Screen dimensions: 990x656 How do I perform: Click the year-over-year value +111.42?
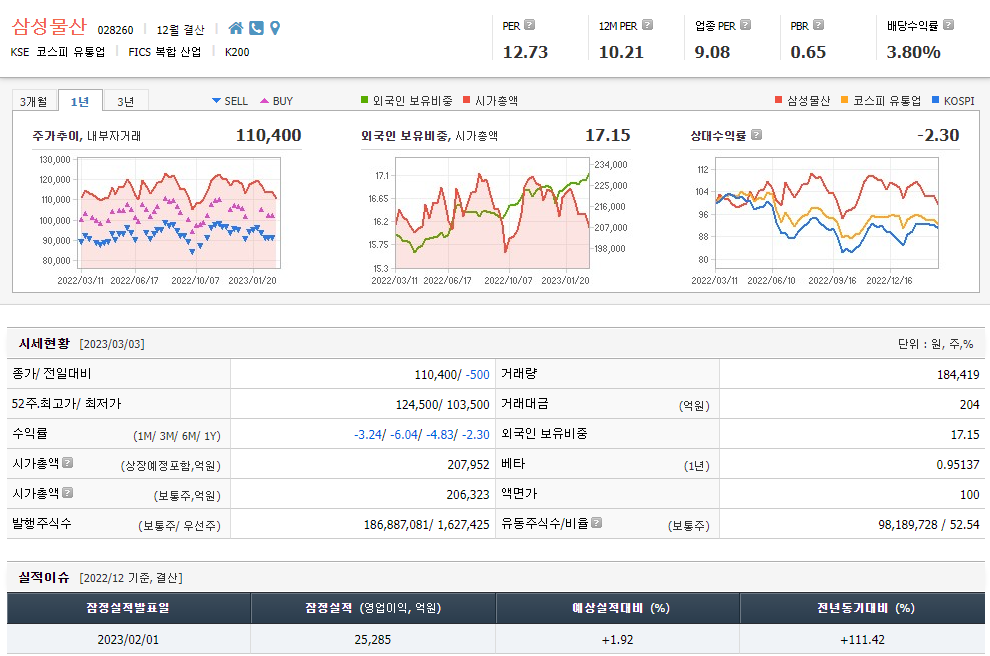(x=862, y=640)
